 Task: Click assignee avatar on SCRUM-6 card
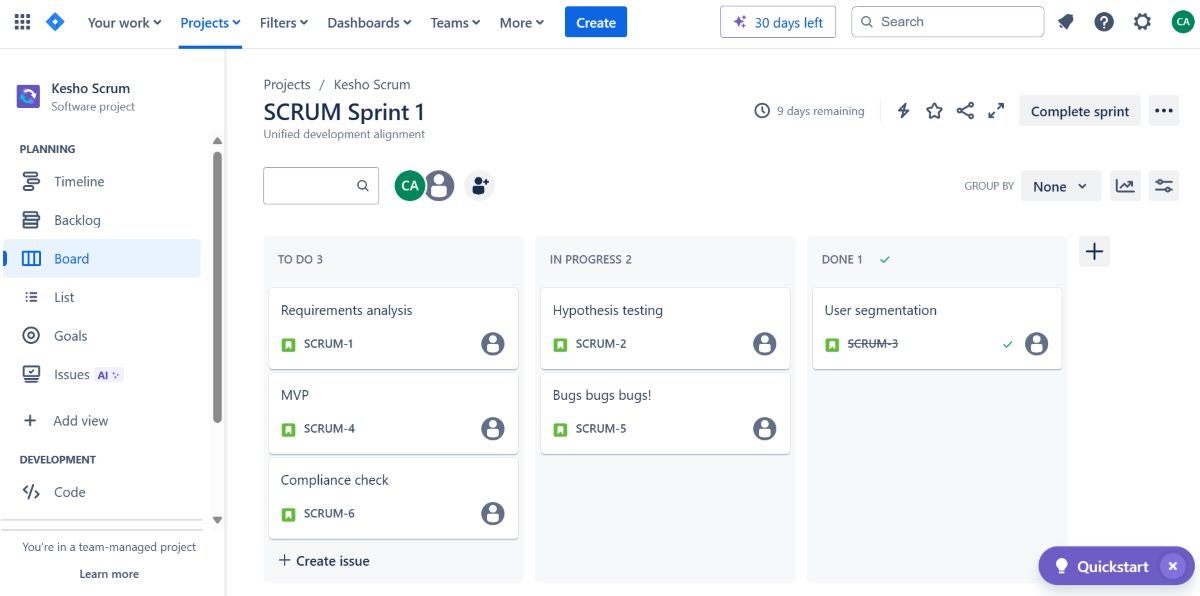(x=493, y=514)
